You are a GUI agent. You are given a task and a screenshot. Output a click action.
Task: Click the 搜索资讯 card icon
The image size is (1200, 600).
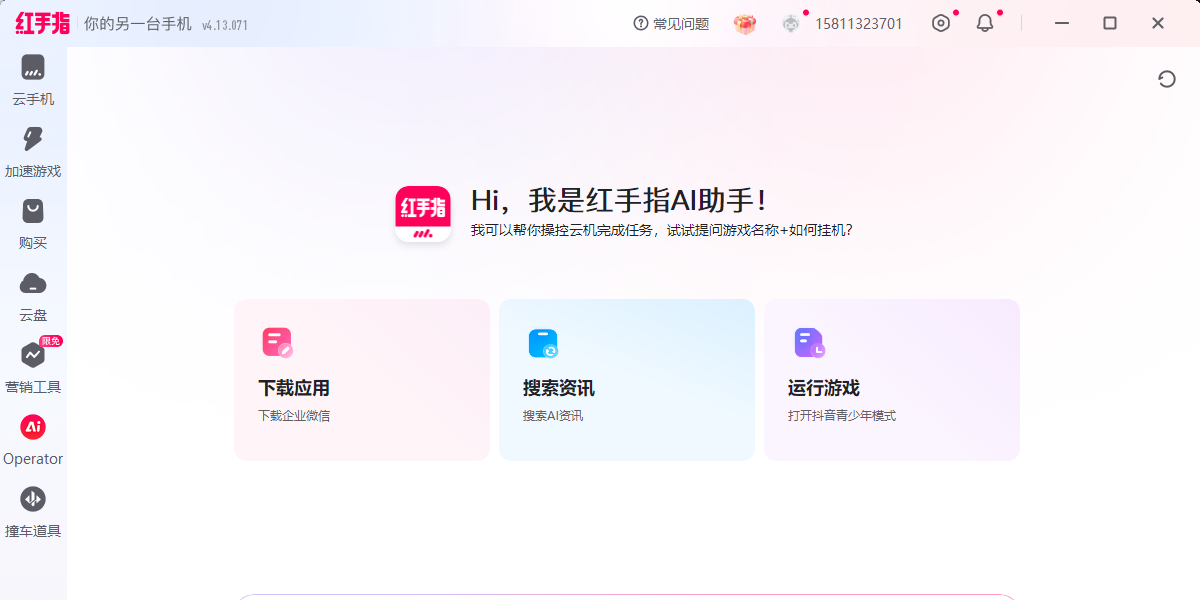(543, 343)
